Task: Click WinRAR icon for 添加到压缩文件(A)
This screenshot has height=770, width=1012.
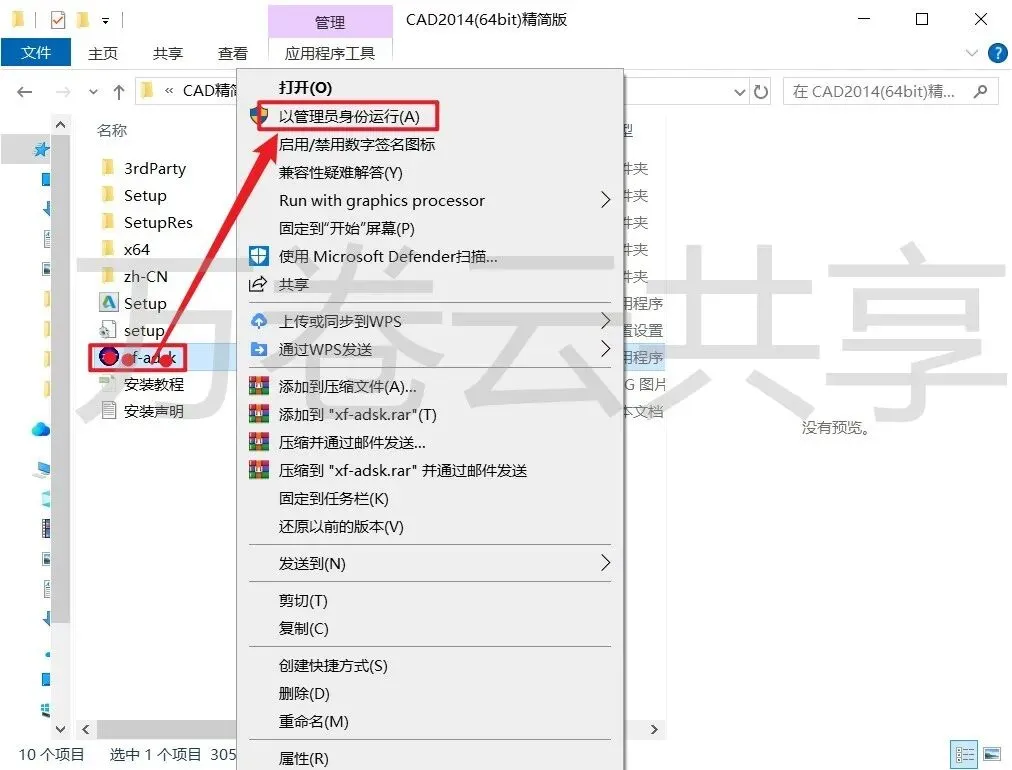Action: point(259,386)
